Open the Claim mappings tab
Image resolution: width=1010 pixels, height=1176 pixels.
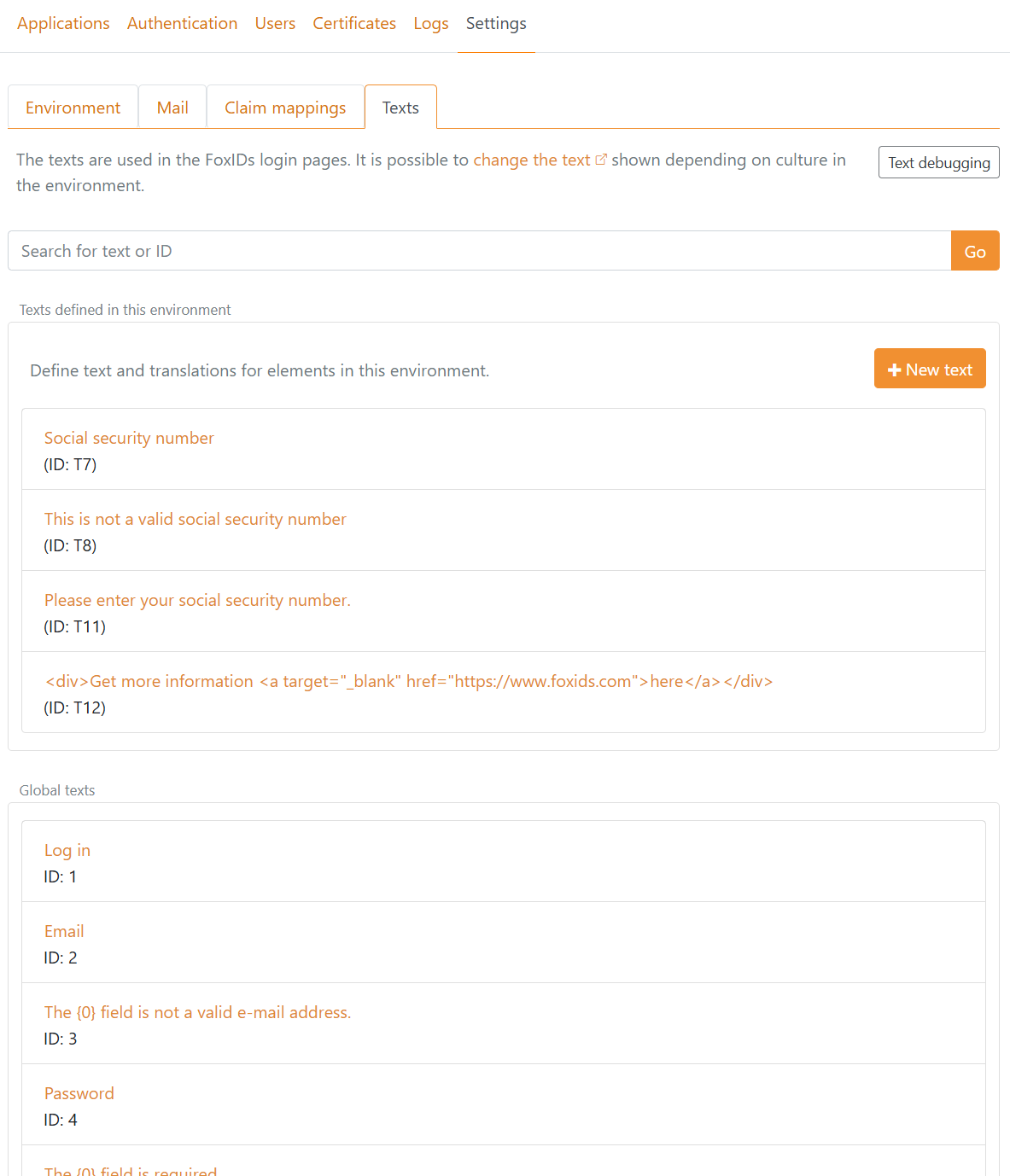284,107
